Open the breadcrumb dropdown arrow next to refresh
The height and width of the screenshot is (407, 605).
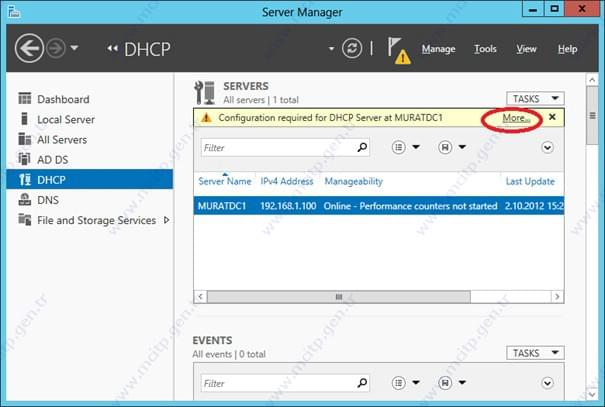[331, 49]
